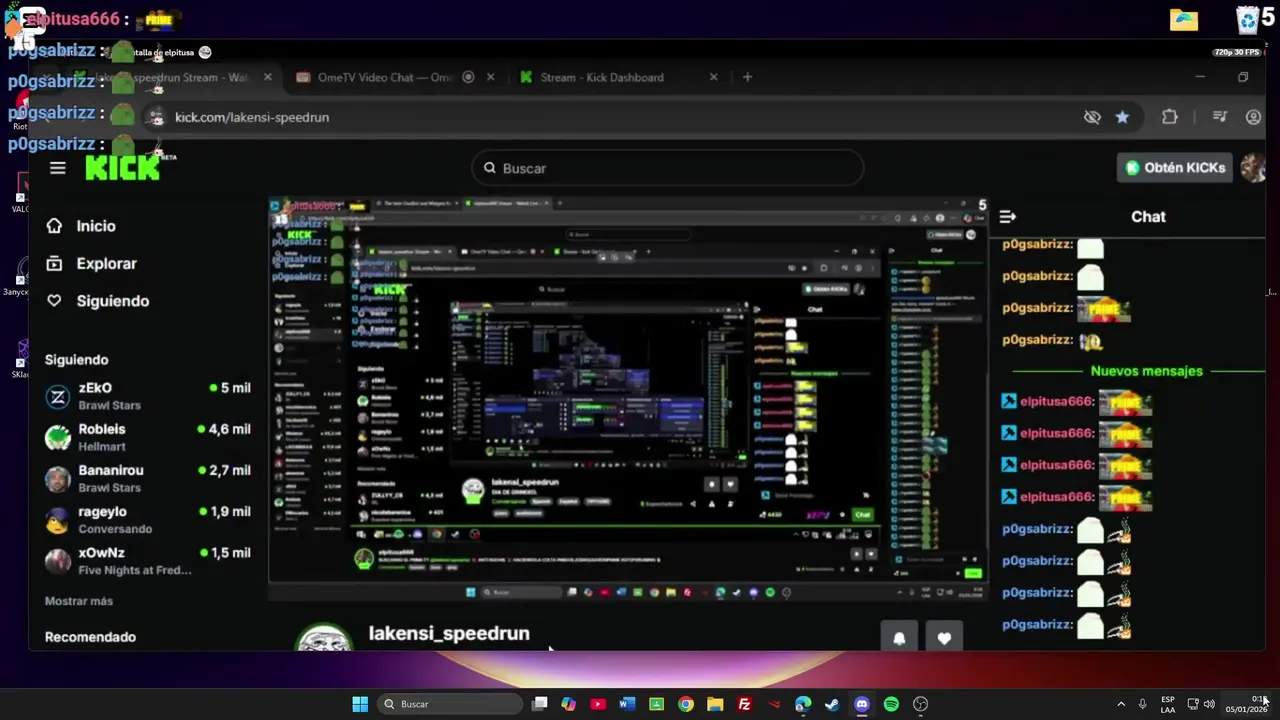This screenshot has height=720, width=1280.
Task: Open the browser extensions puzzle icon
Action: point(1169,117)
